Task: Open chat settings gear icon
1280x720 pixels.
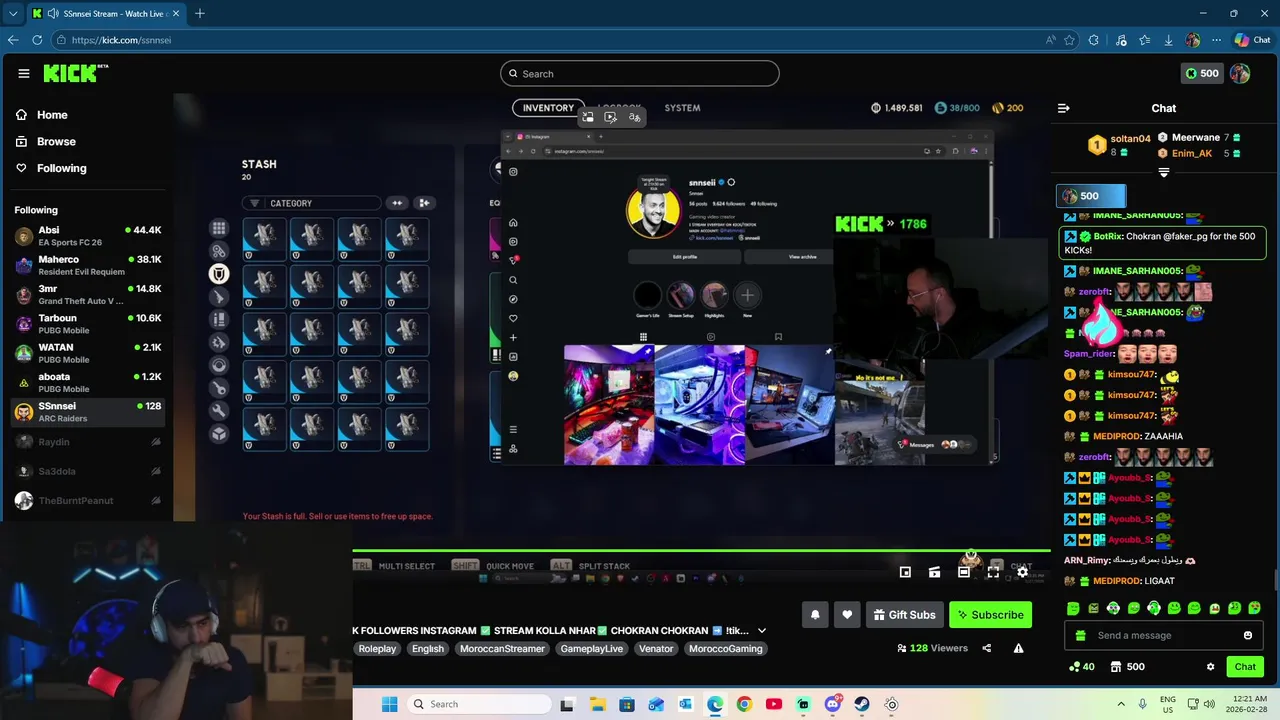Action: pos(1210,667)
